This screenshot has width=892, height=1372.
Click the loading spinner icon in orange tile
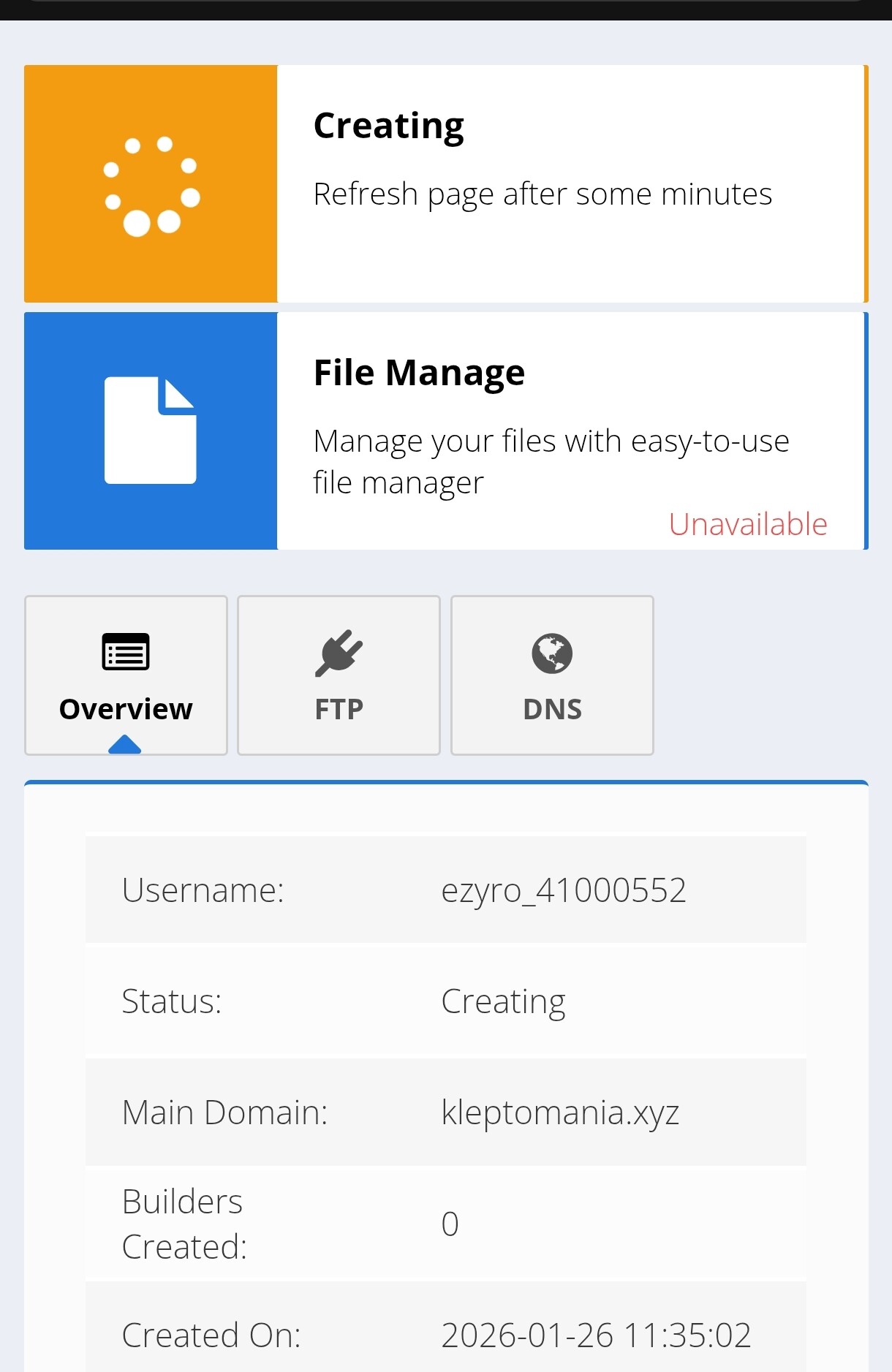(x=151, y=186)
